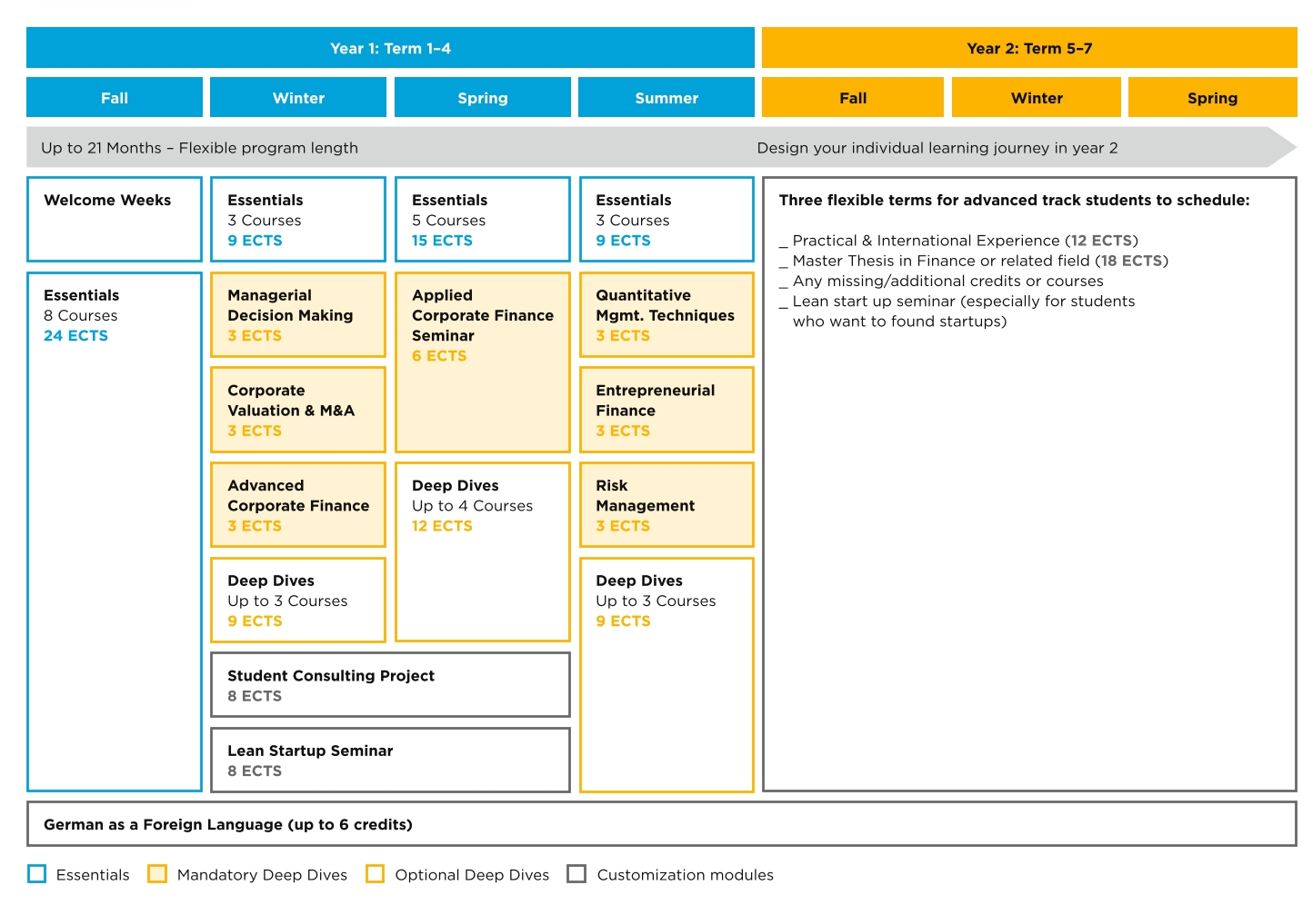The image size is (1314, 912).
Task: Open Quantitative Mgmt. Techniques module
Action: click(666, 315)
